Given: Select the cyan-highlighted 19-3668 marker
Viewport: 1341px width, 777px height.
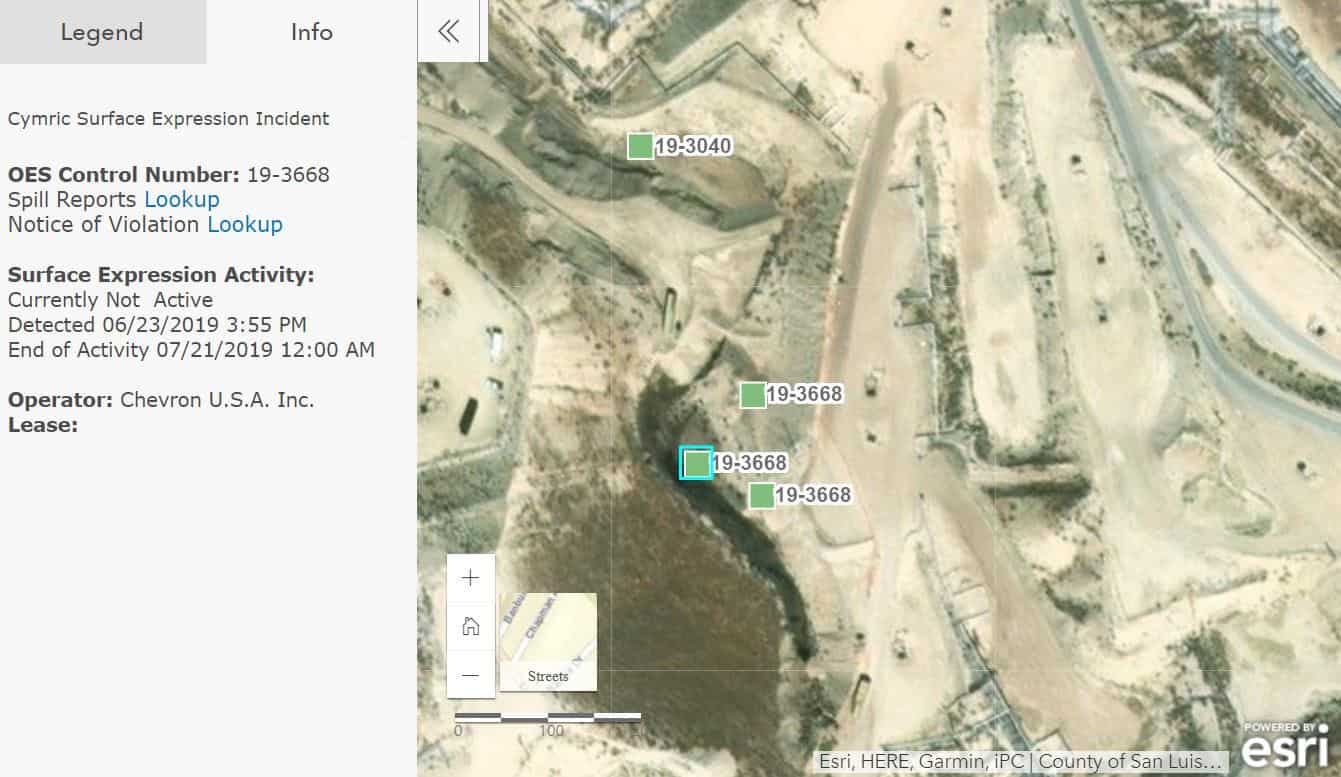Looking at the screenshot, I should [x=696, y=463].
